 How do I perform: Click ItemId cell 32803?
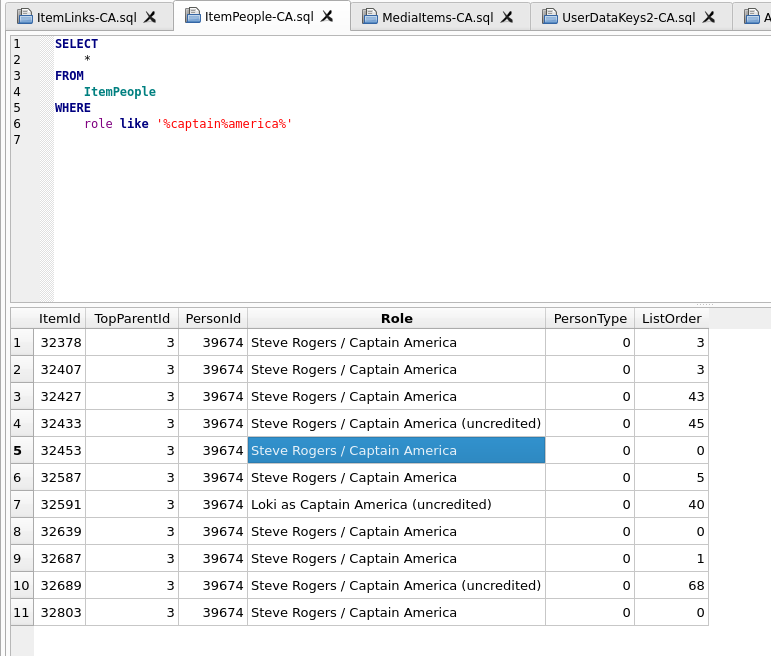point(60,612)
